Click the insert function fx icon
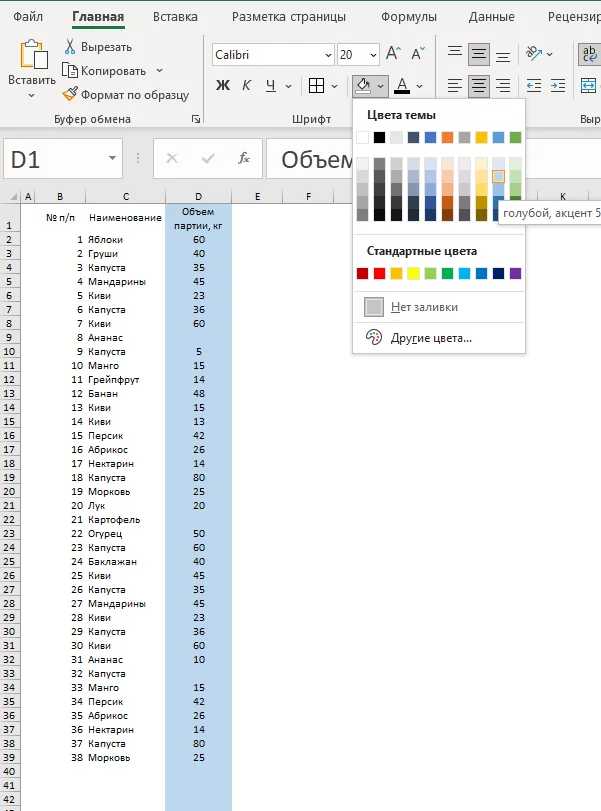Viewport: 601px width, 811px height. point(244,158)
